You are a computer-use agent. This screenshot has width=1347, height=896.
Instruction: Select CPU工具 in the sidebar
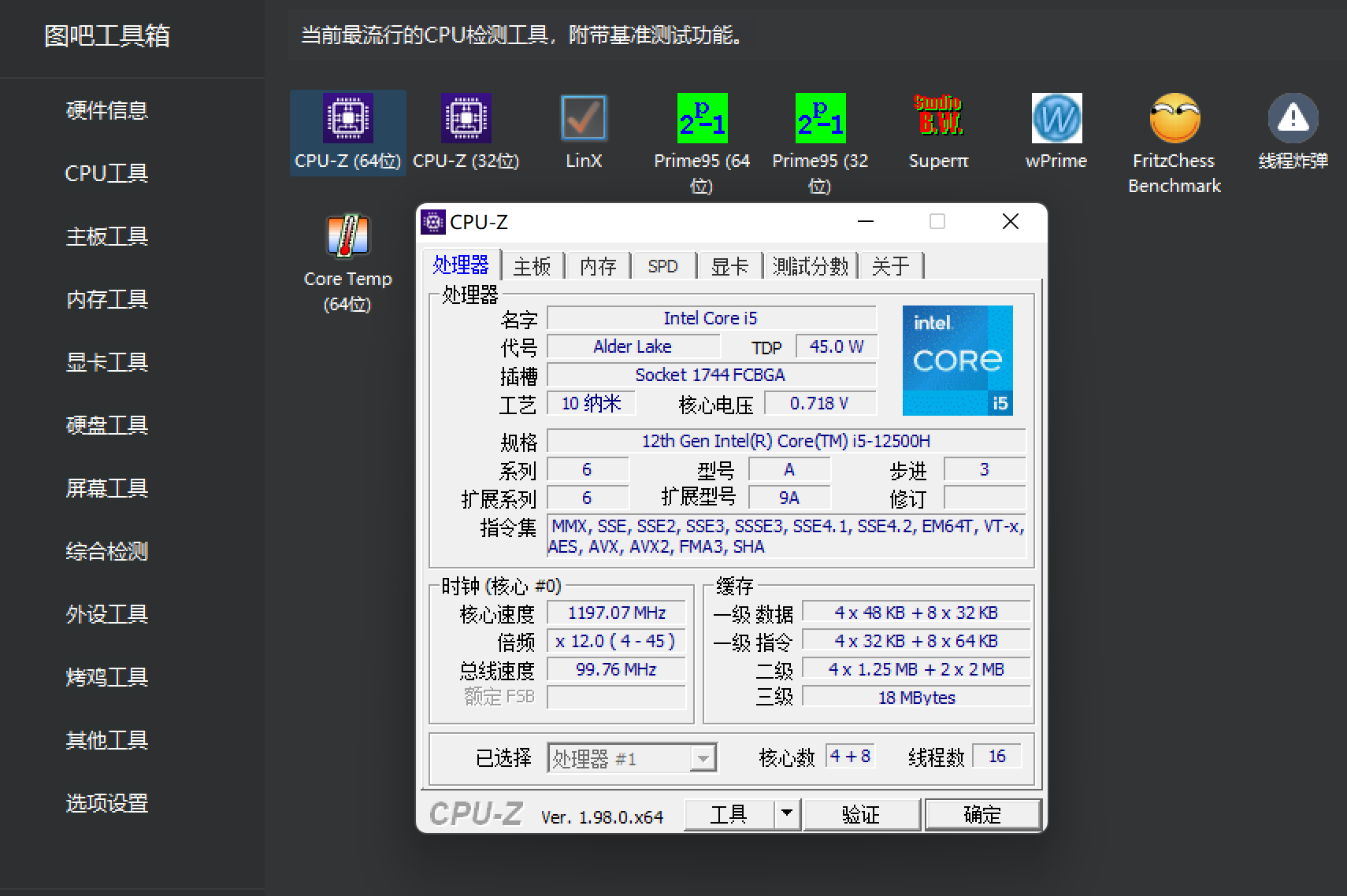click(x=107, y=173)
